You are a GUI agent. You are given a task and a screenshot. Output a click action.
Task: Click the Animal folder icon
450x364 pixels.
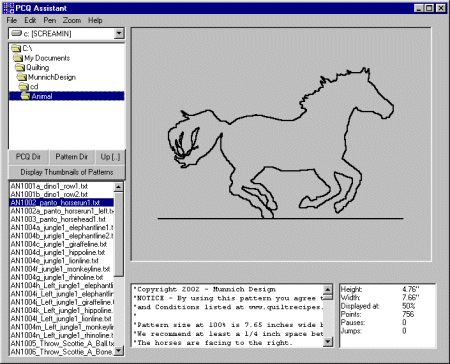pyautogui.click(x=26, y=96)
